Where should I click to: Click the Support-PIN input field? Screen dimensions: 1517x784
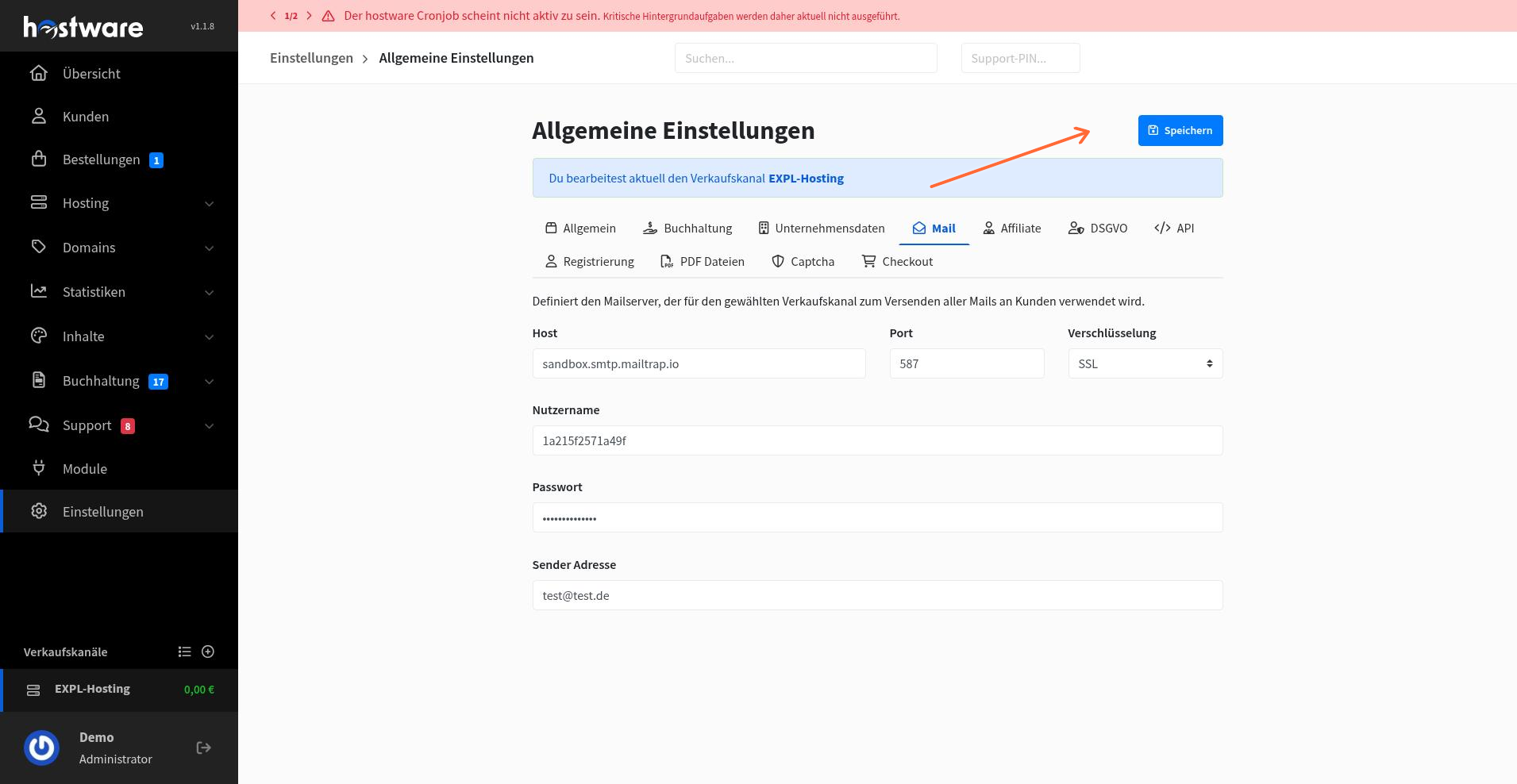coord(1020,58)
